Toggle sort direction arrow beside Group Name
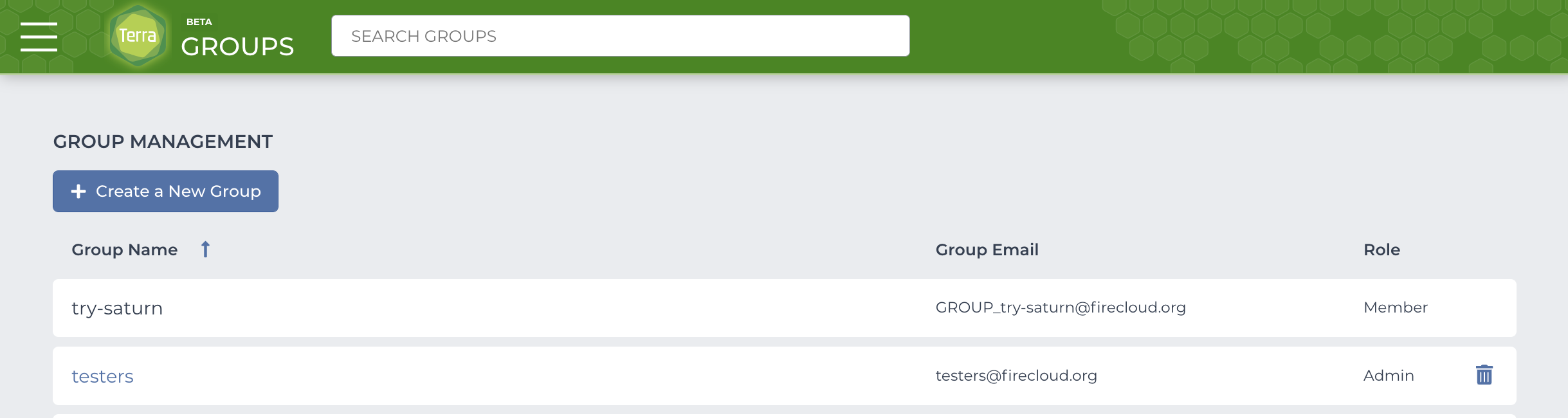Image resolution: width=1568 pixels, height=418 pixels. pyautogui.click(x=205, y=250)
